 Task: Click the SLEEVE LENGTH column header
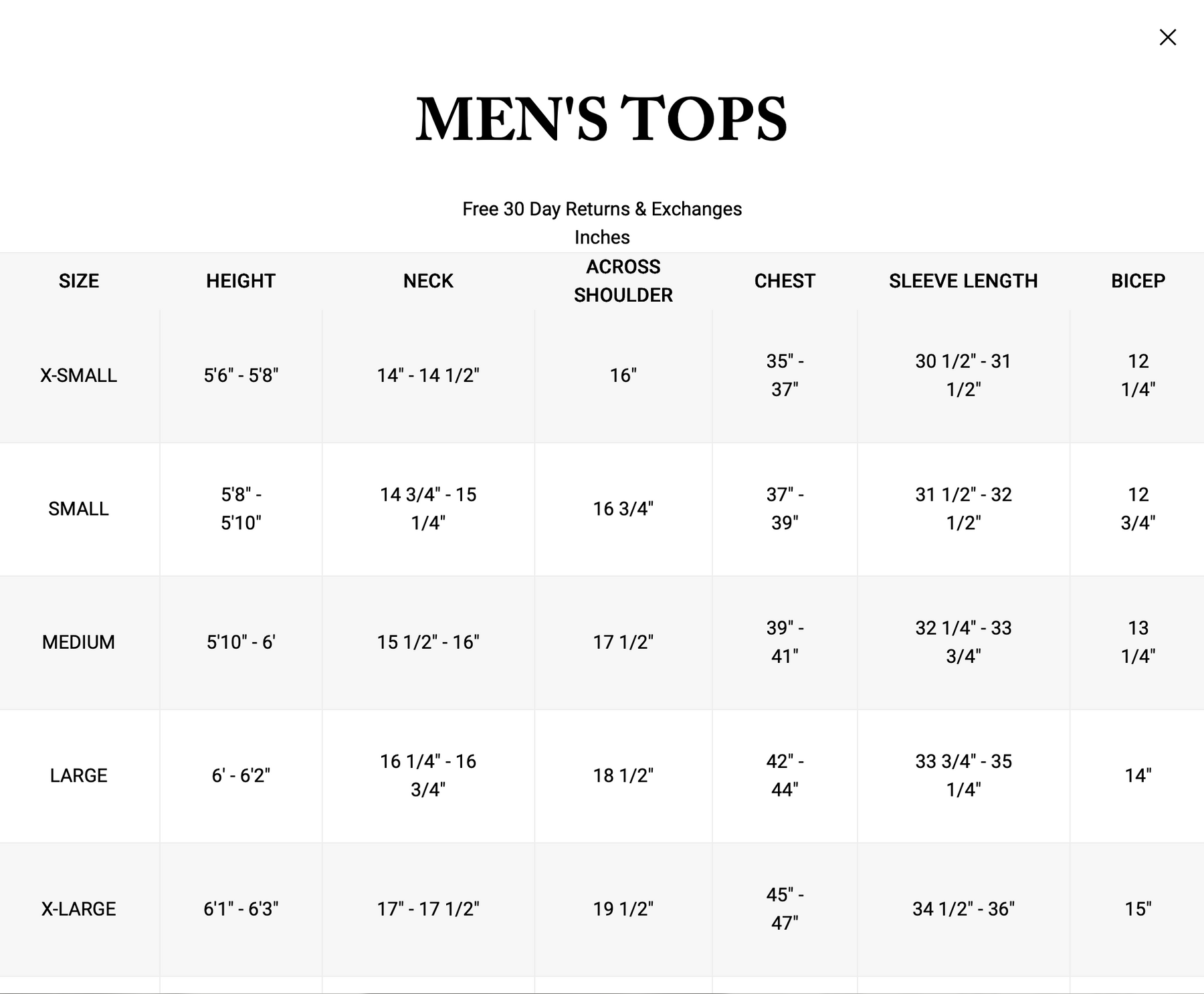tap(963, 281)
